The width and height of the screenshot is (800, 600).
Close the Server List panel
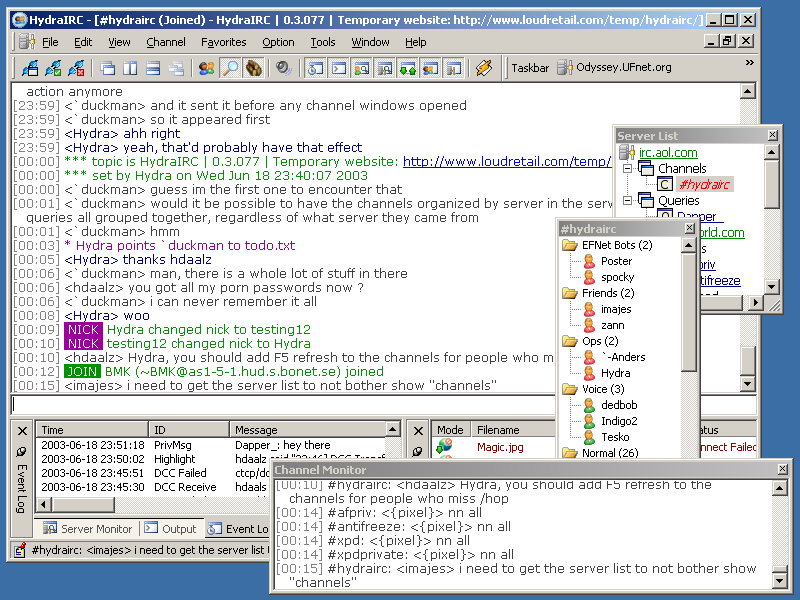click(772, 135)
